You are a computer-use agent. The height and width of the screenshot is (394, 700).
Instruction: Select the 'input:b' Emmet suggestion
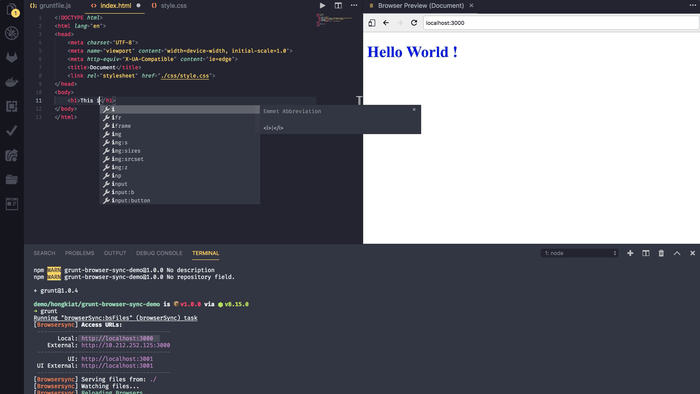(x=179, y=192)
